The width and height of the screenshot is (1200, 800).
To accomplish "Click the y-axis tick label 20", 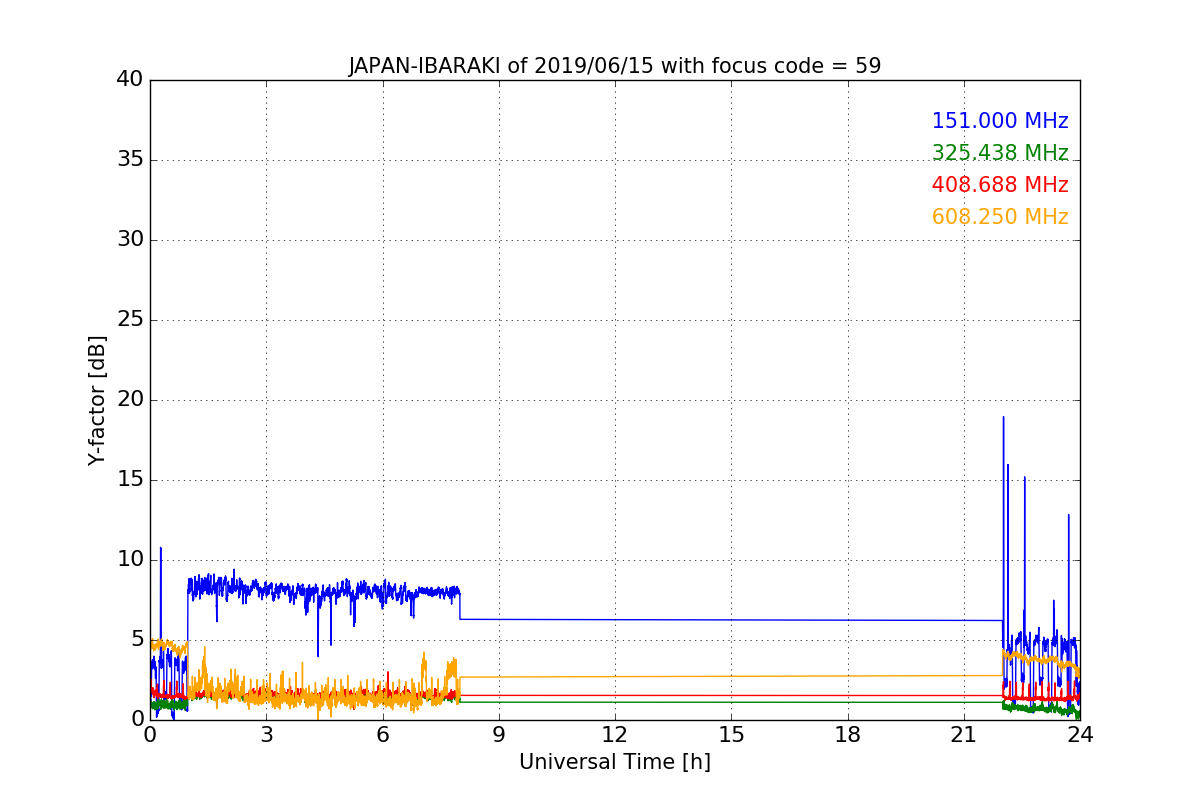I will (130, 400).
